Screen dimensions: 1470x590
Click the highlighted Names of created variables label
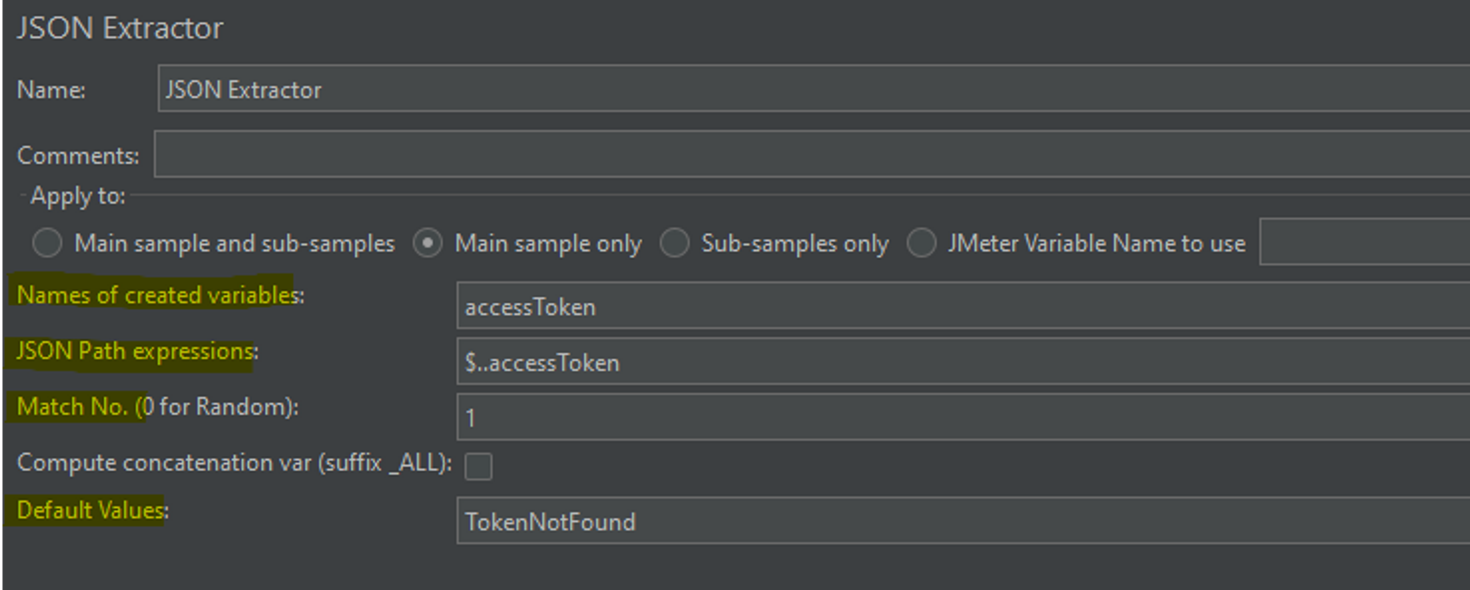158,295
